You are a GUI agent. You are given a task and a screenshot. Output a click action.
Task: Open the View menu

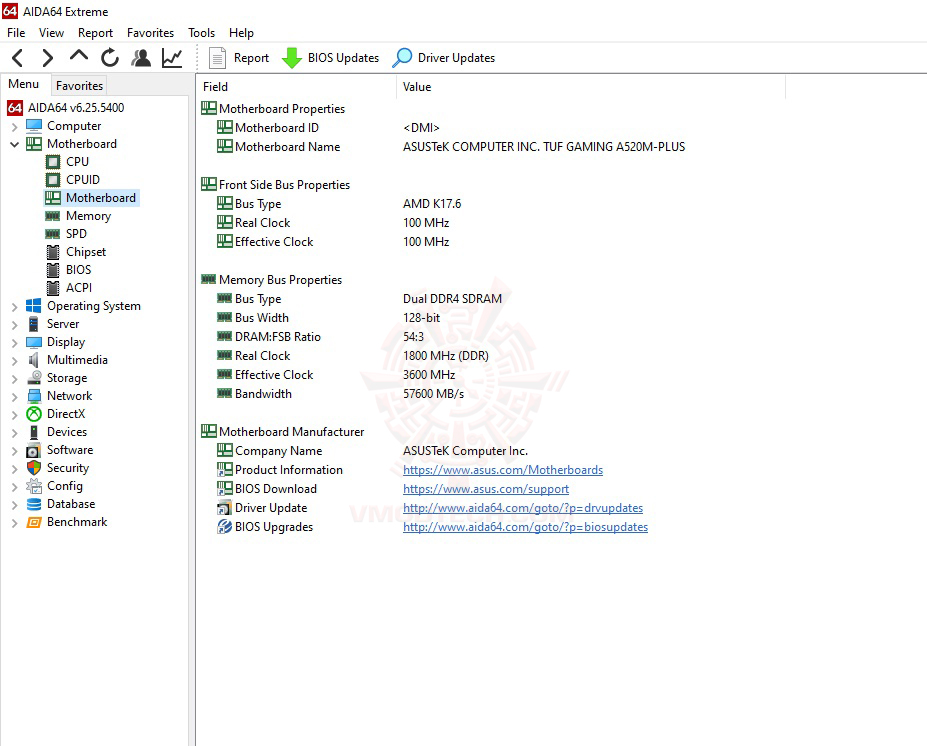pos(51,33)
